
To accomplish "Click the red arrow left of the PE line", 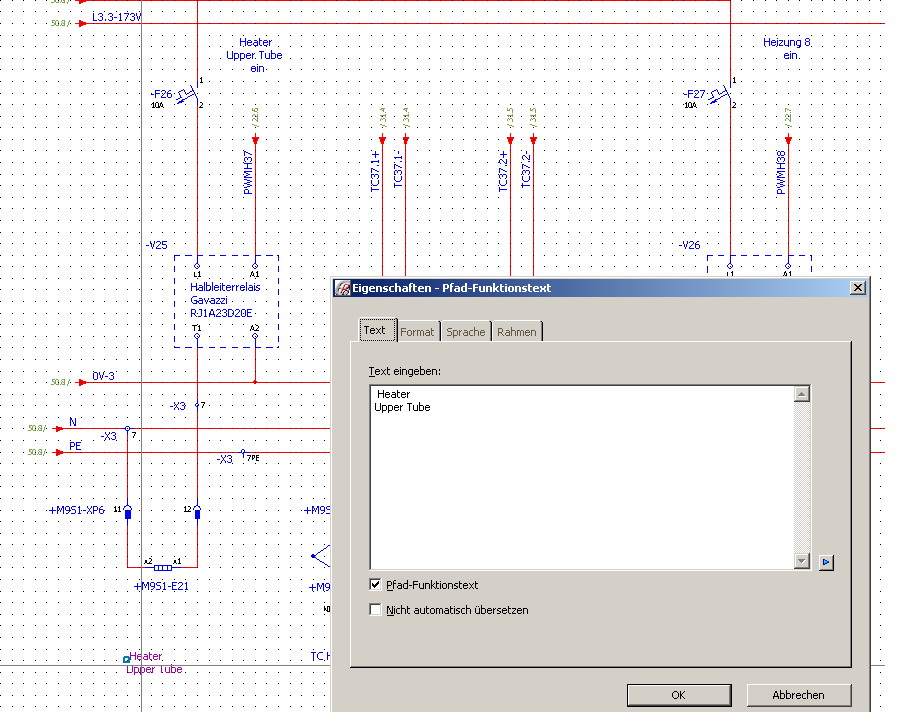I will [x=59, y=452].
